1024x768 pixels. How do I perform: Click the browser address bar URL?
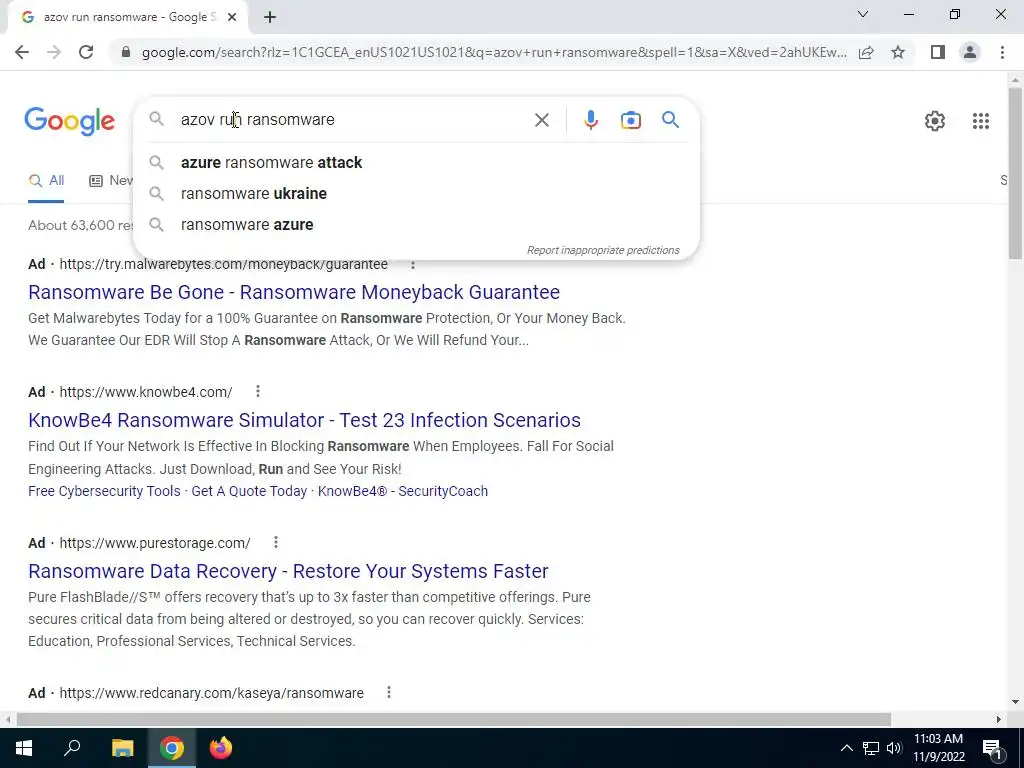pos(494,52)
